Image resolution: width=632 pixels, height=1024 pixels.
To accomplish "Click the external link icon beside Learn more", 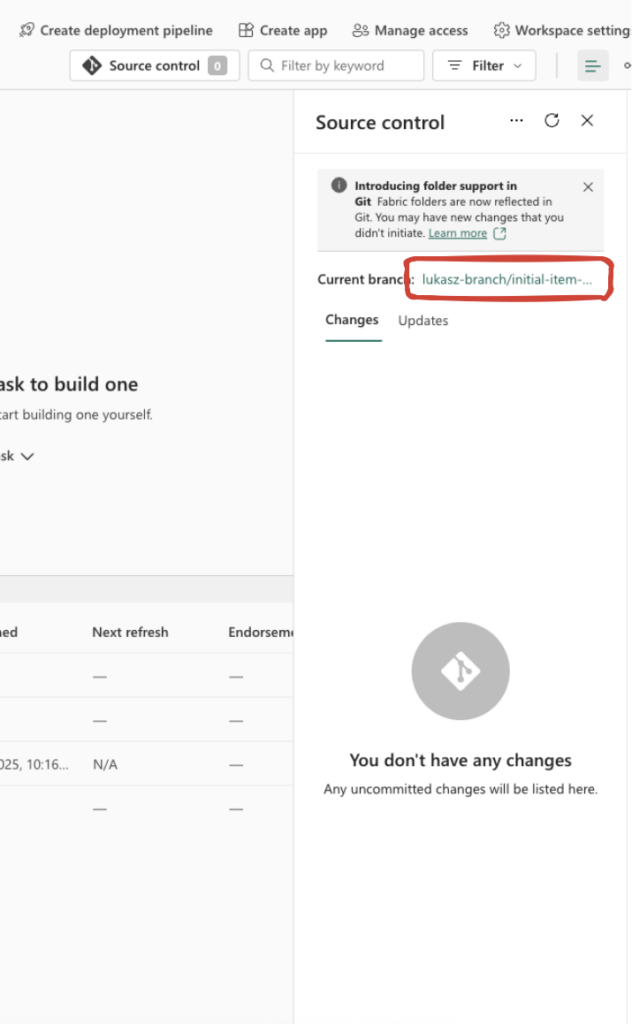I will pyautogui.click(x=500, y=233).
